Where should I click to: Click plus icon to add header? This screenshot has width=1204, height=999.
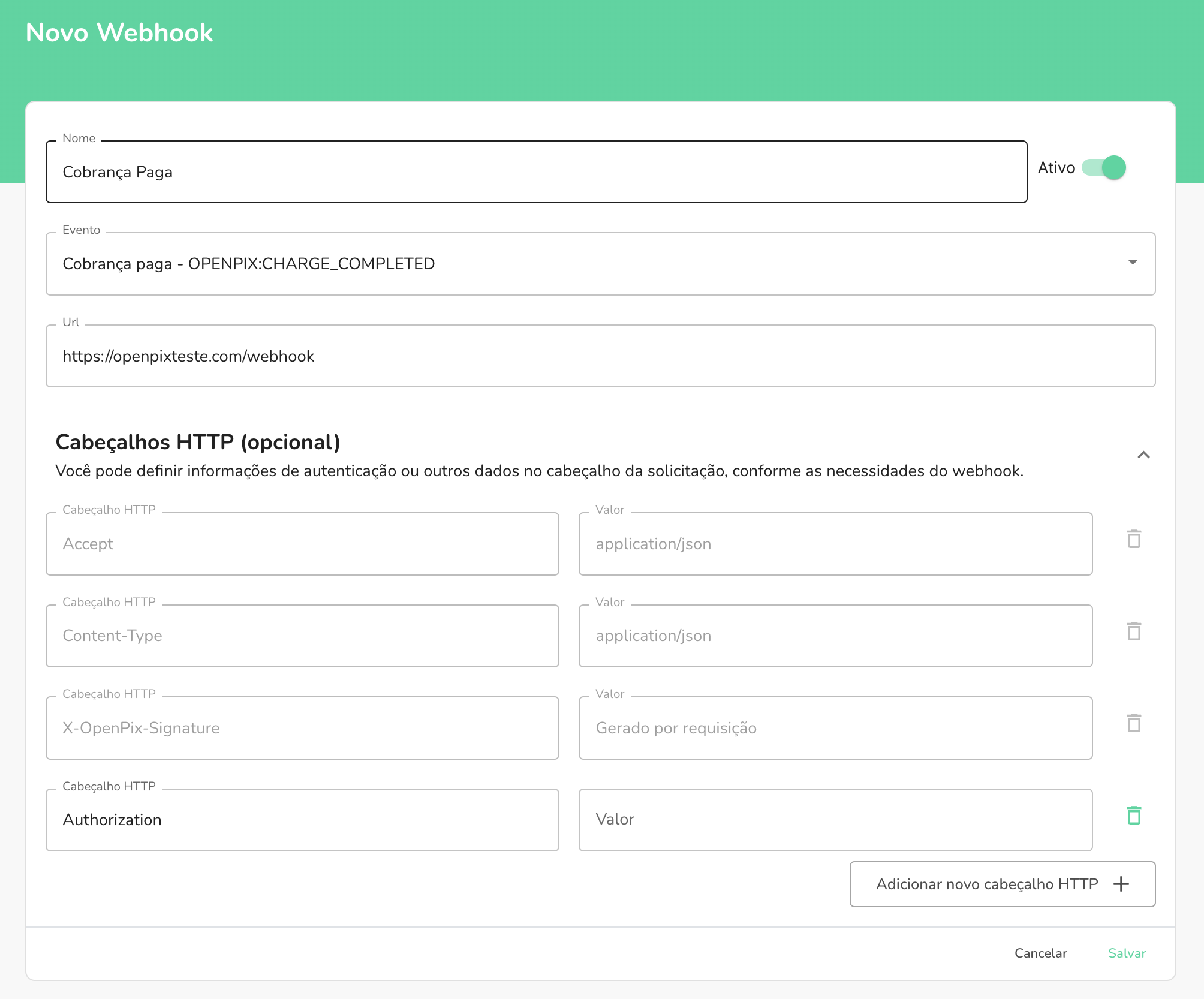click(x=1121, y=884)
